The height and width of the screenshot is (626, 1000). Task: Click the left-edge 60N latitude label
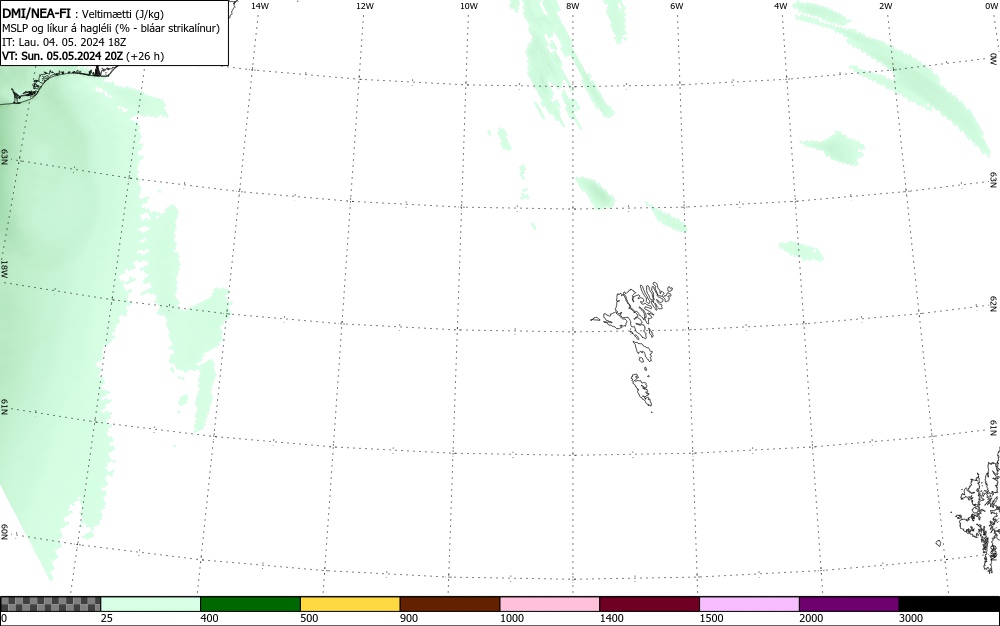4,532
